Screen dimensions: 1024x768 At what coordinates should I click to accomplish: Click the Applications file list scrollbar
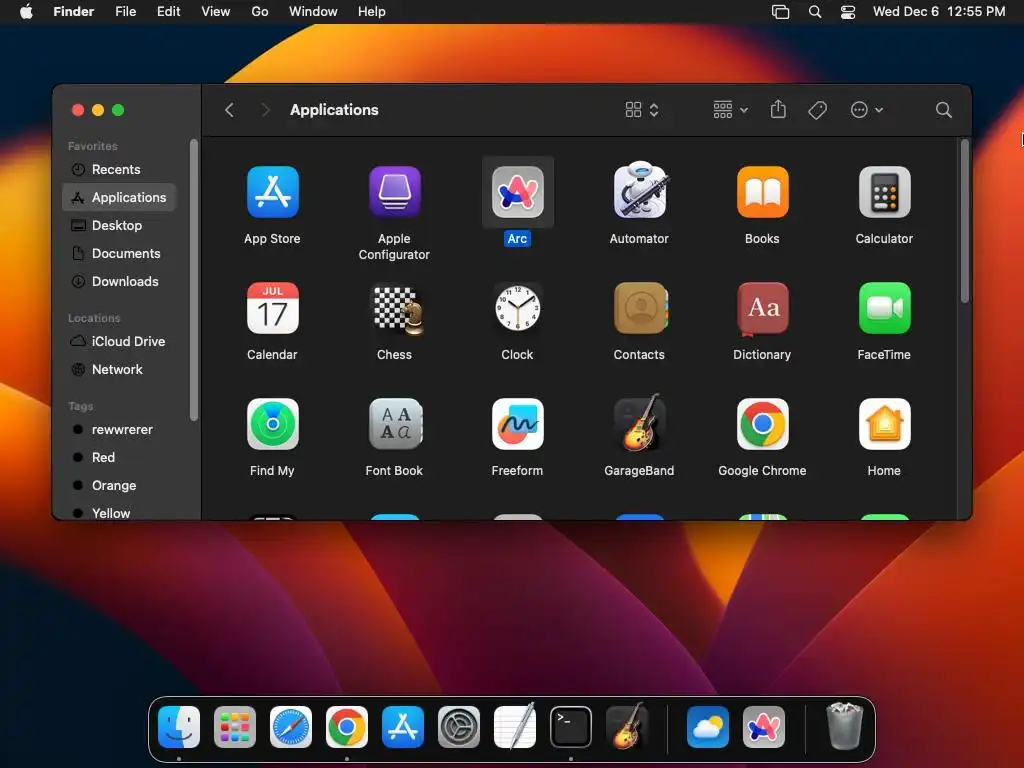pyautogui.click(x=964, y=221)
